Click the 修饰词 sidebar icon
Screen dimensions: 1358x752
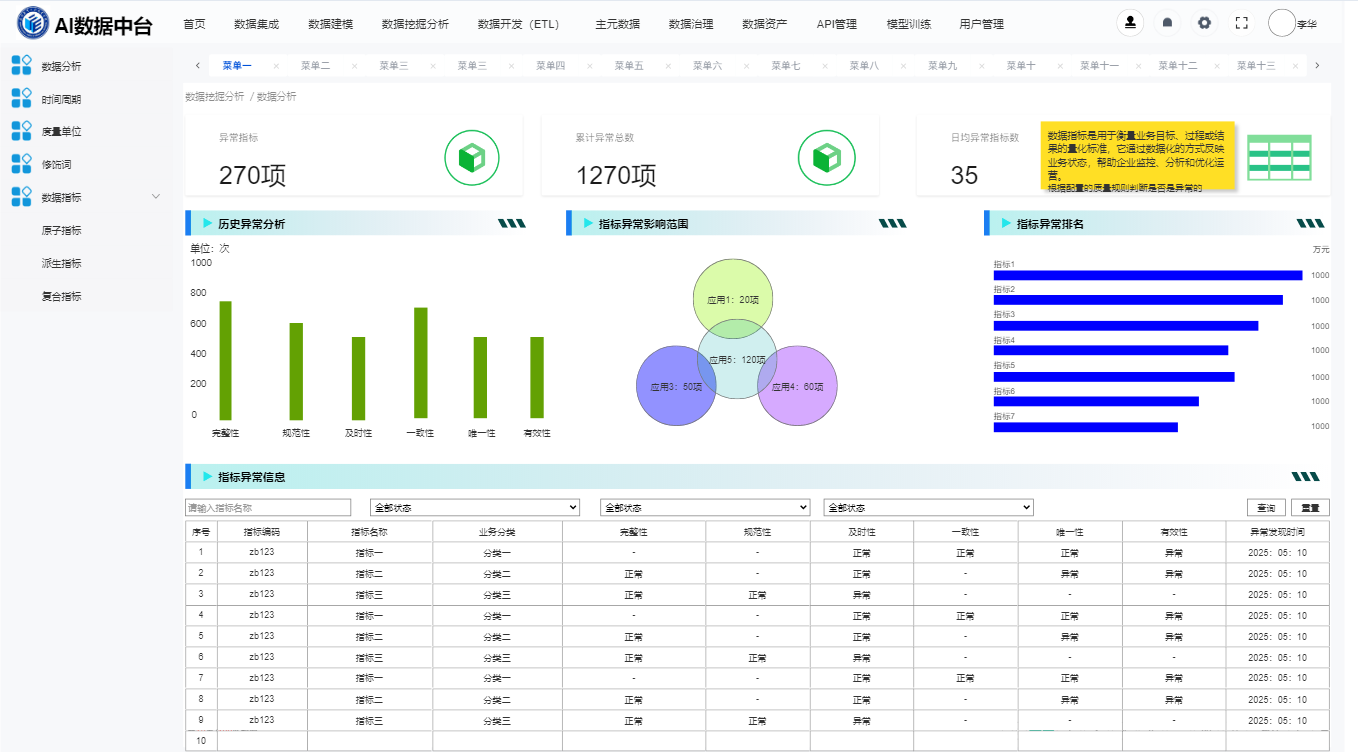[x=21, y=164]
